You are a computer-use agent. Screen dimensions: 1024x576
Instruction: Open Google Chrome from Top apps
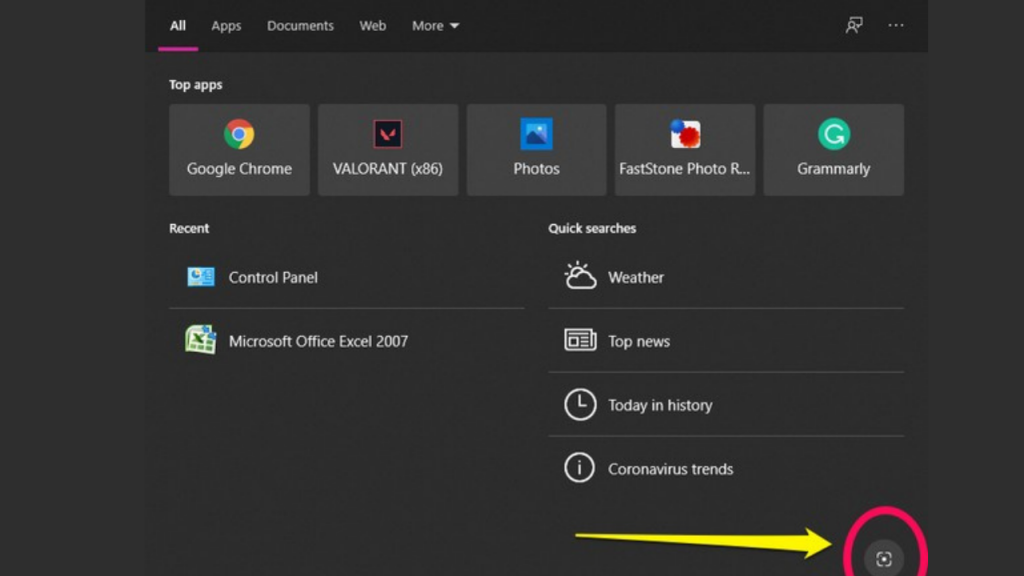point(239,150)
